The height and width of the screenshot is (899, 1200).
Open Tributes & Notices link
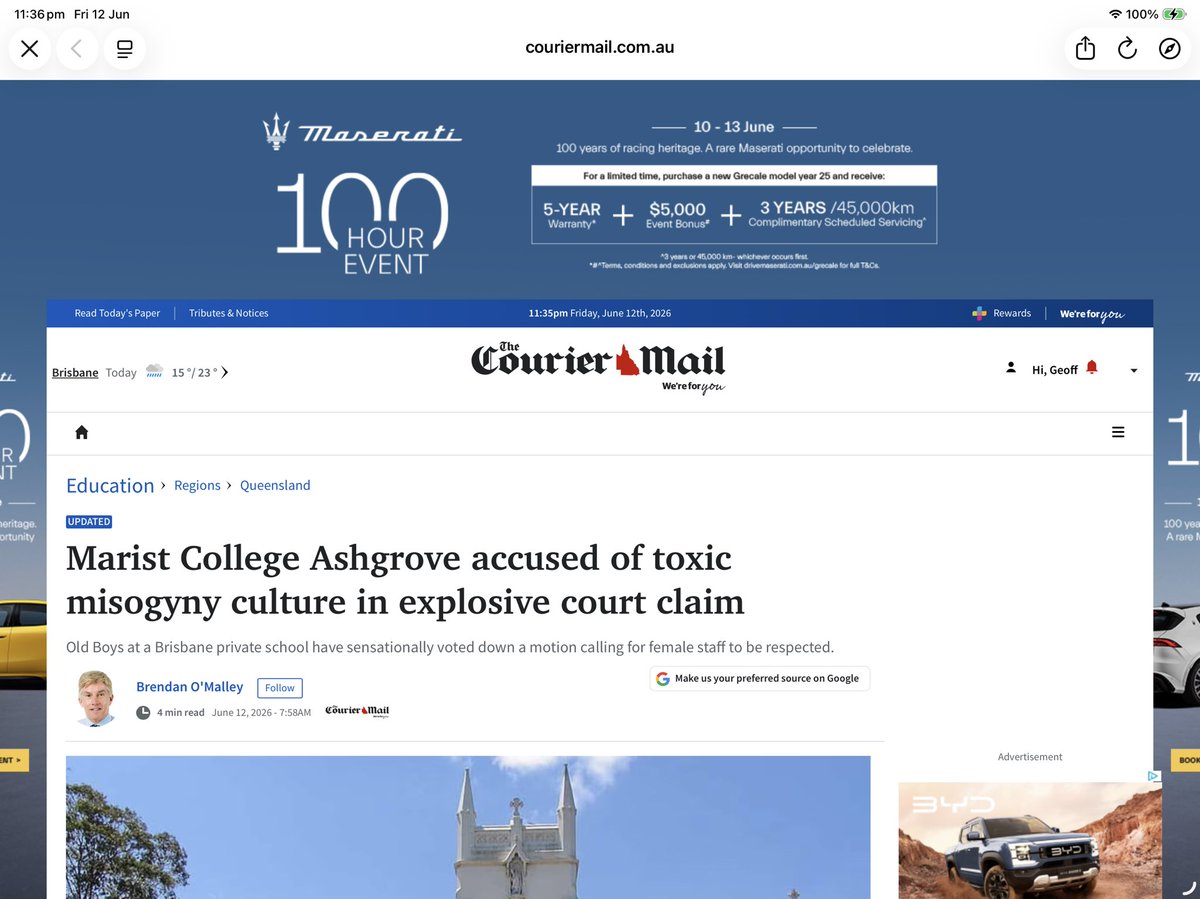point(229,313)
